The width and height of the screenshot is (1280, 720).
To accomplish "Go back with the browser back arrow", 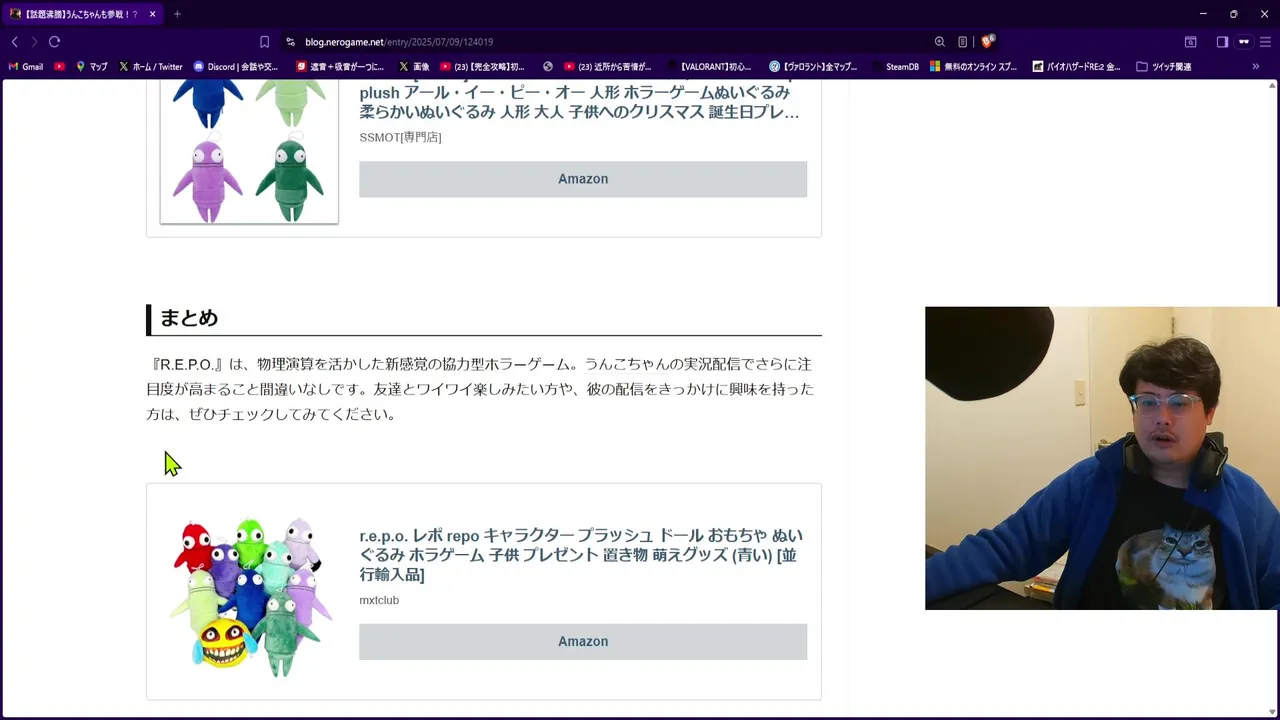I will coord(14,42).
